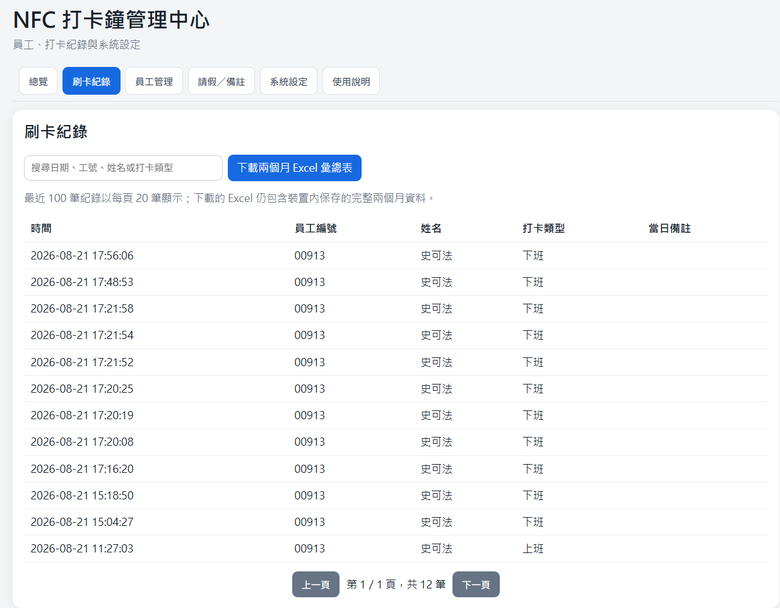This screenshot has height=608, width=780.
Task: Click employee number 00913 in 17:20:08 row
Action: (309, 442)
